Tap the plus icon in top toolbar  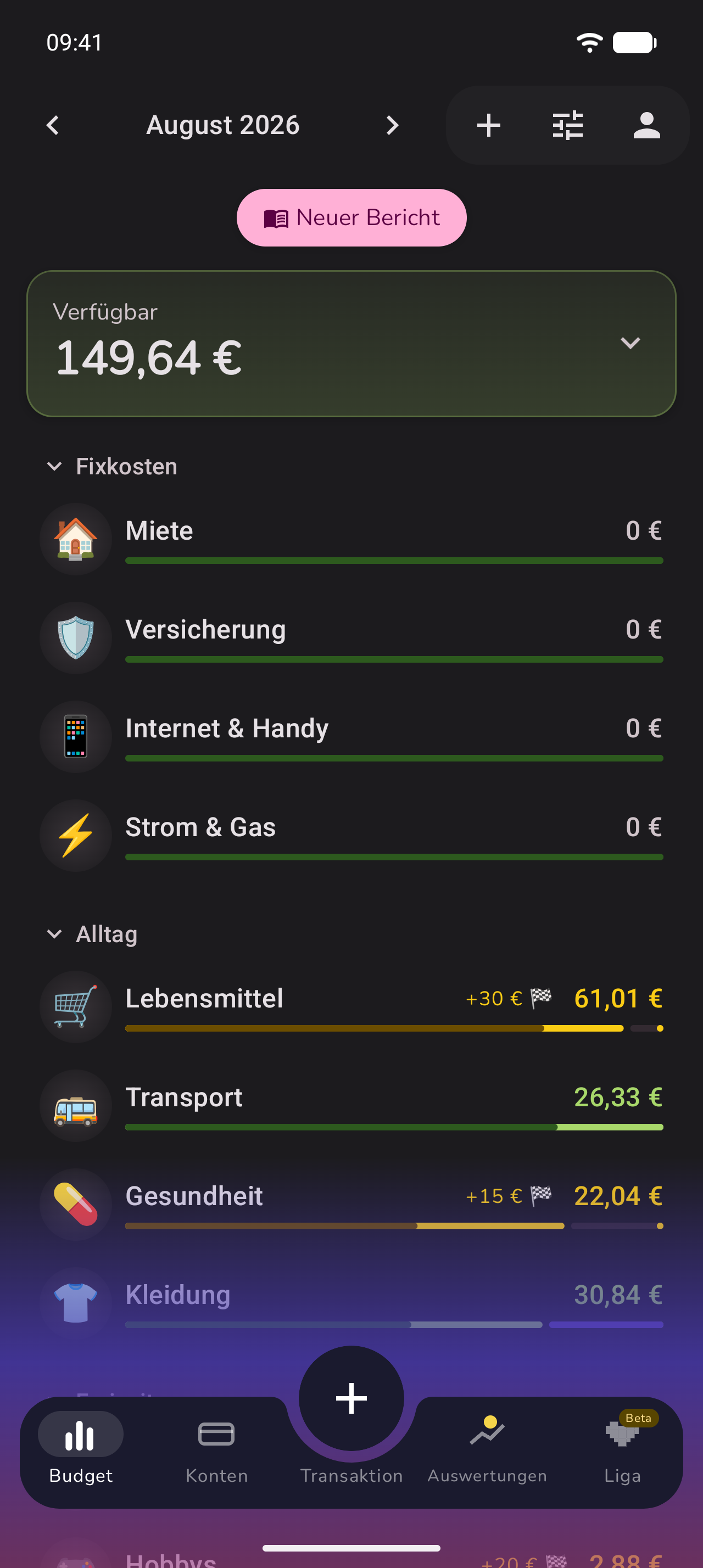[x=488, y=125]
